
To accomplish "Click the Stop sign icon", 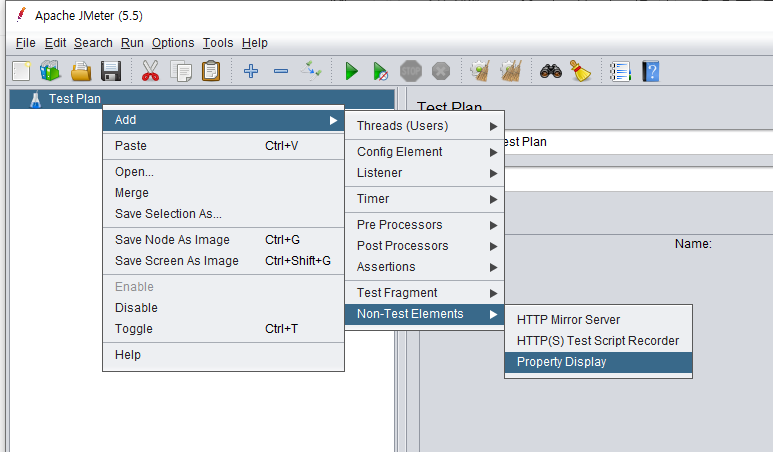I will click(x=411, y=71).
